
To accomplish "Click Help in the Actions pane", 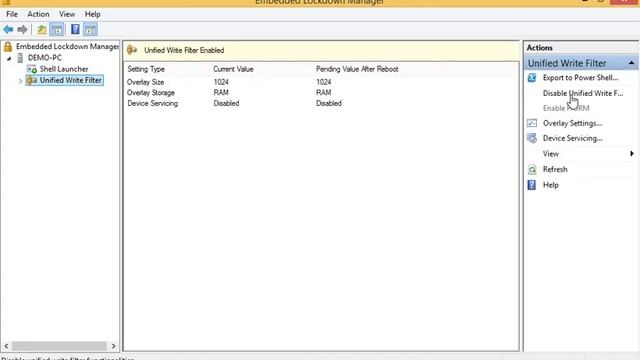I will tap(551, 185).
